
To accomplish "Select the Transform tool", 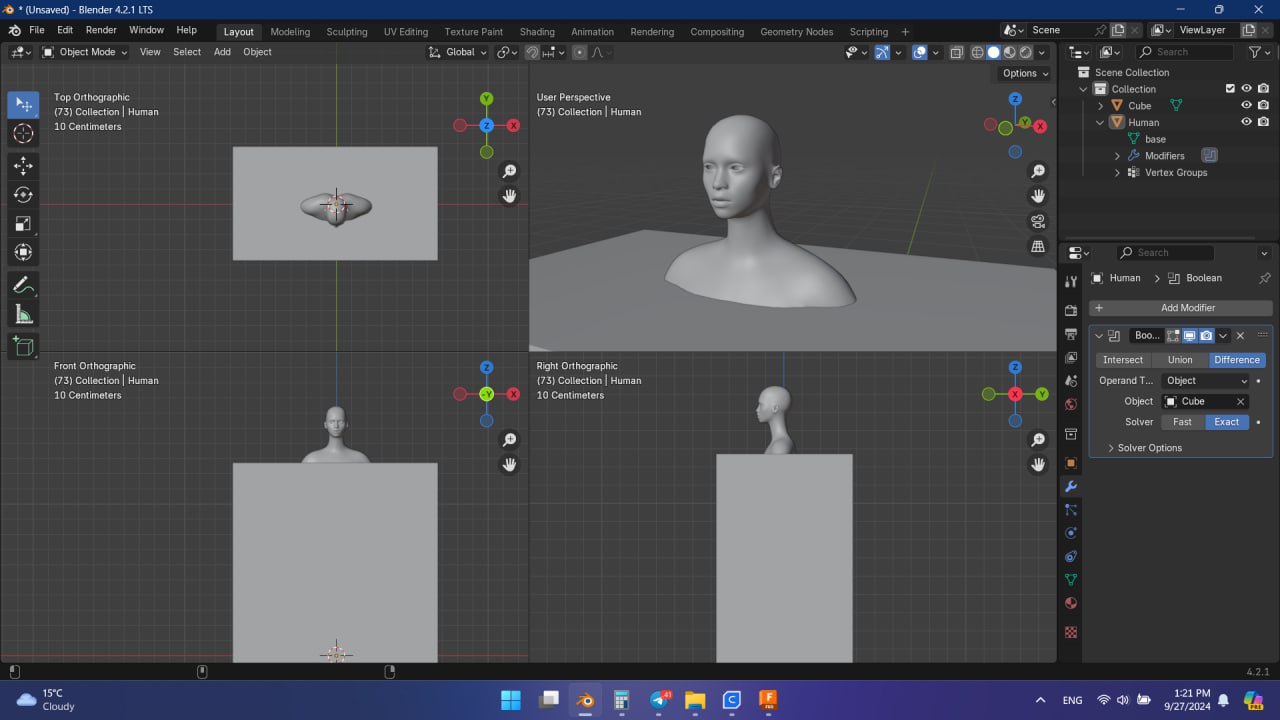I will [24, 252].
